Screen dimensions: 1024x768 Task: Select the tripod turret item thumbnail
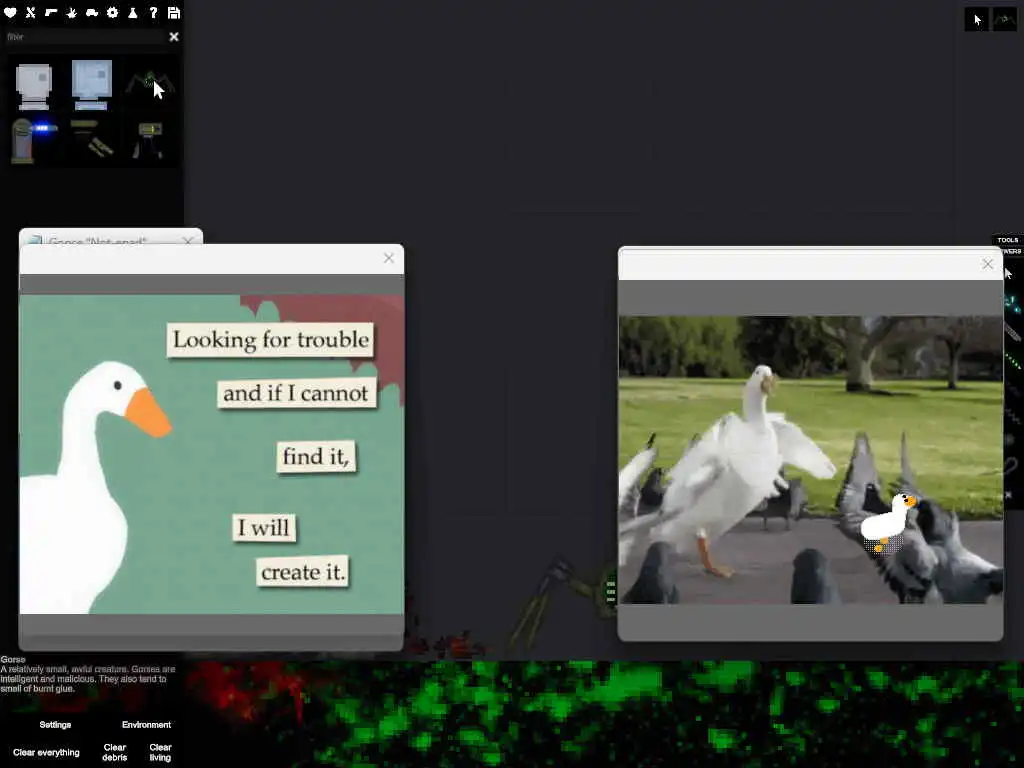click(149, 140)
